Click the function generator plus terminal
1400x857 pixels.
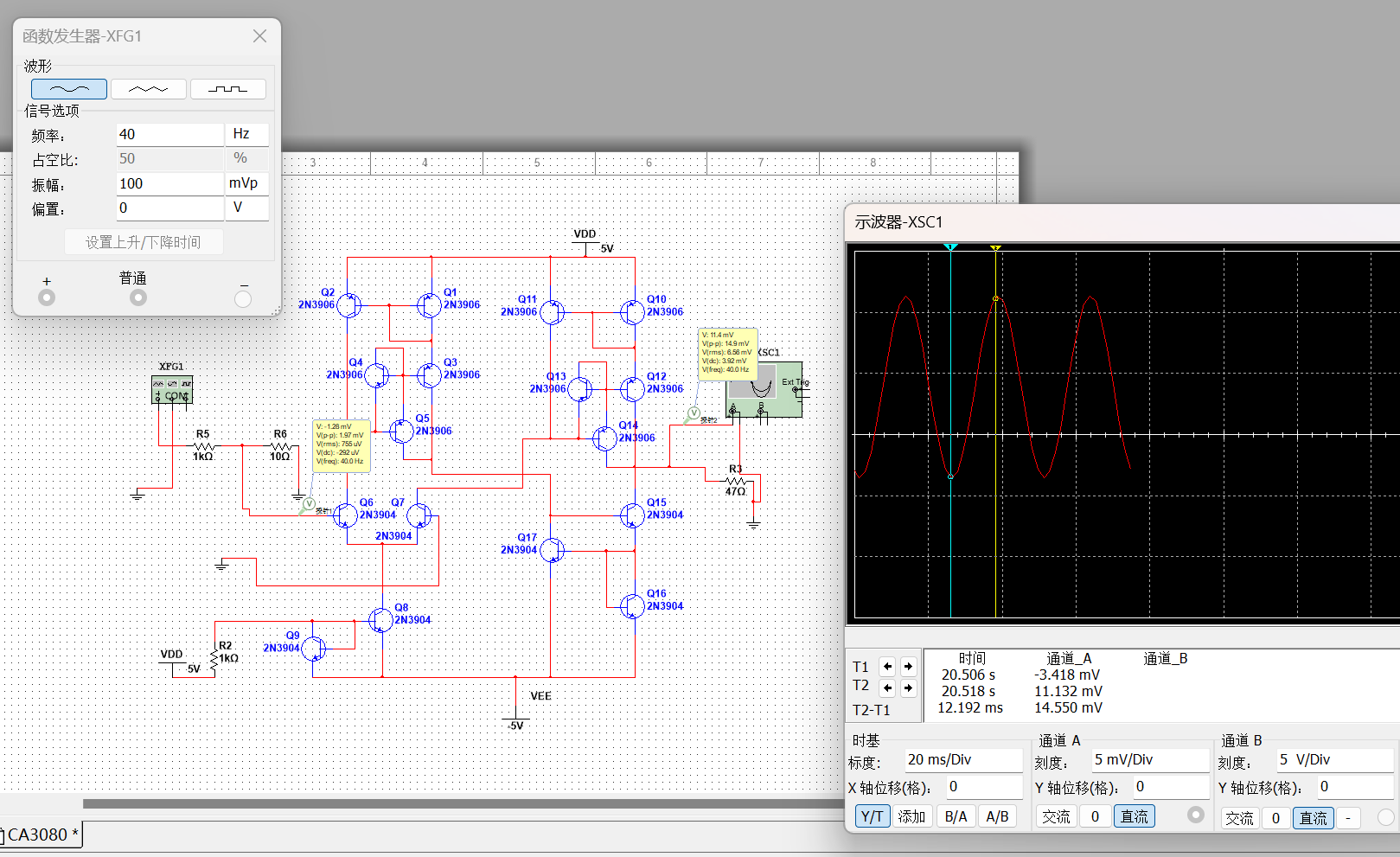tap(47, 297)
